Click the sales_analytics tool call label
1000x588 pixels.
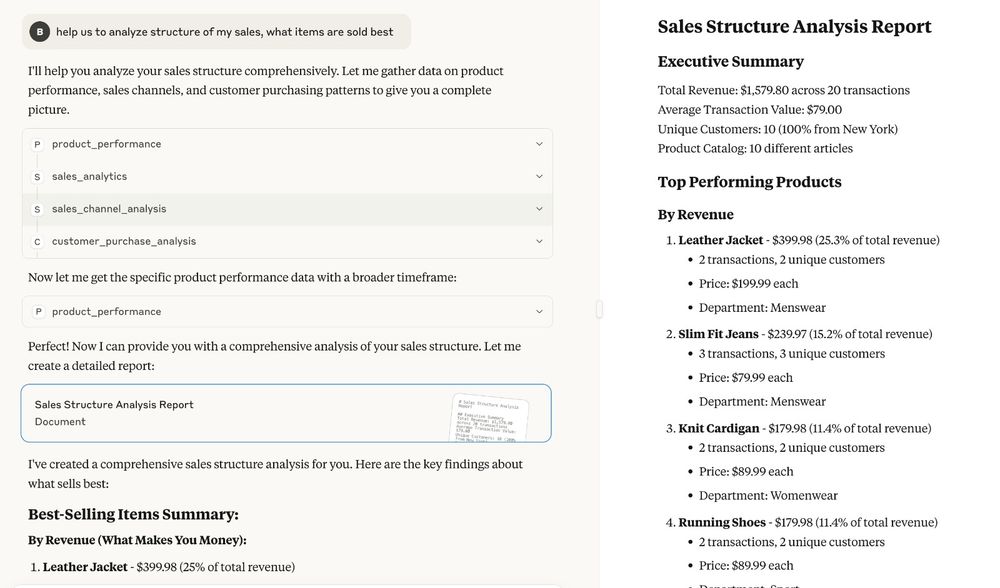pyautogui.click(x=90, y=177)
